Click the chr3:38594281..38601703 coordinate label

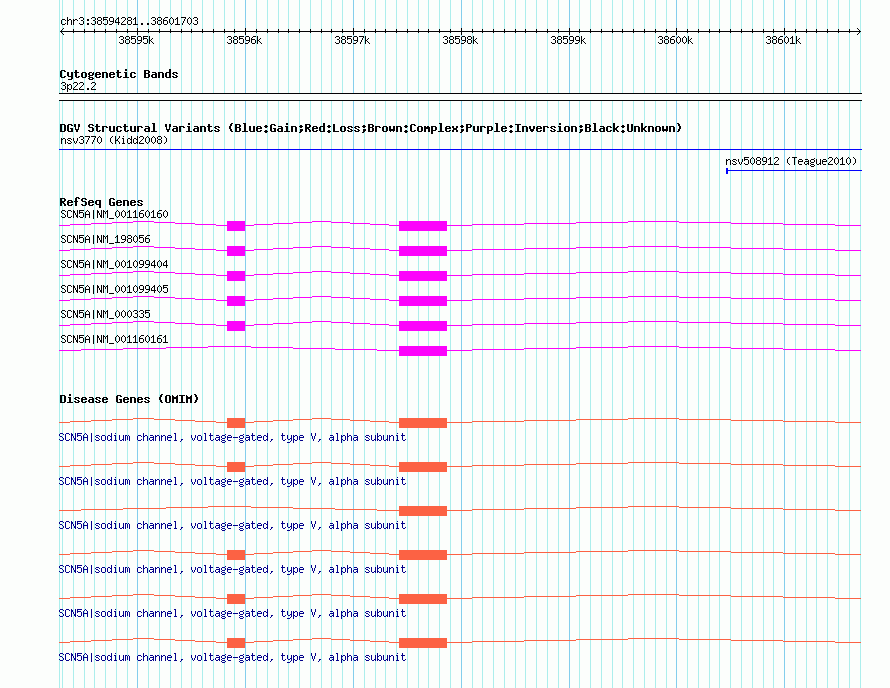(129, 21)
